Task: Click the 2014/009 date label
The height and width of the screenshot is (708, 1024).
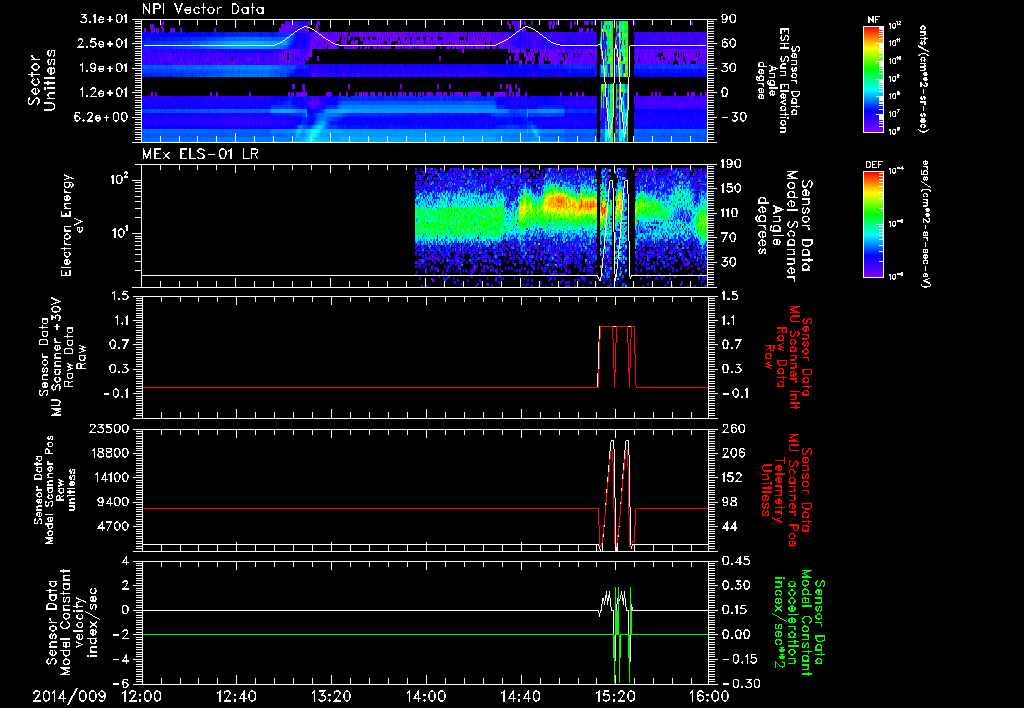Action: [69, 696]
